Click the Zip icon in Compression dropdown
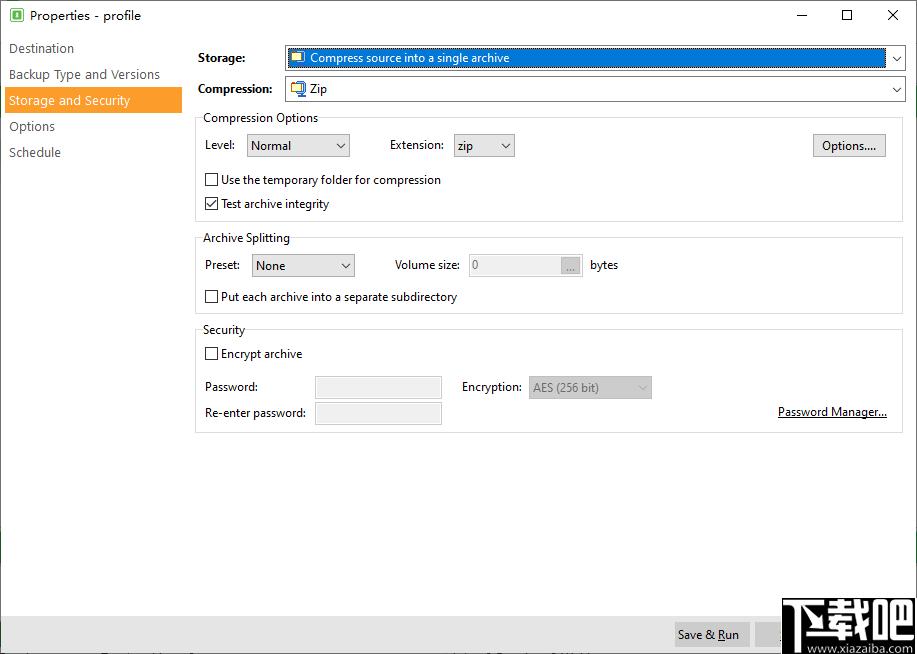Screen dimensions: 917x654 coord(298,89)
